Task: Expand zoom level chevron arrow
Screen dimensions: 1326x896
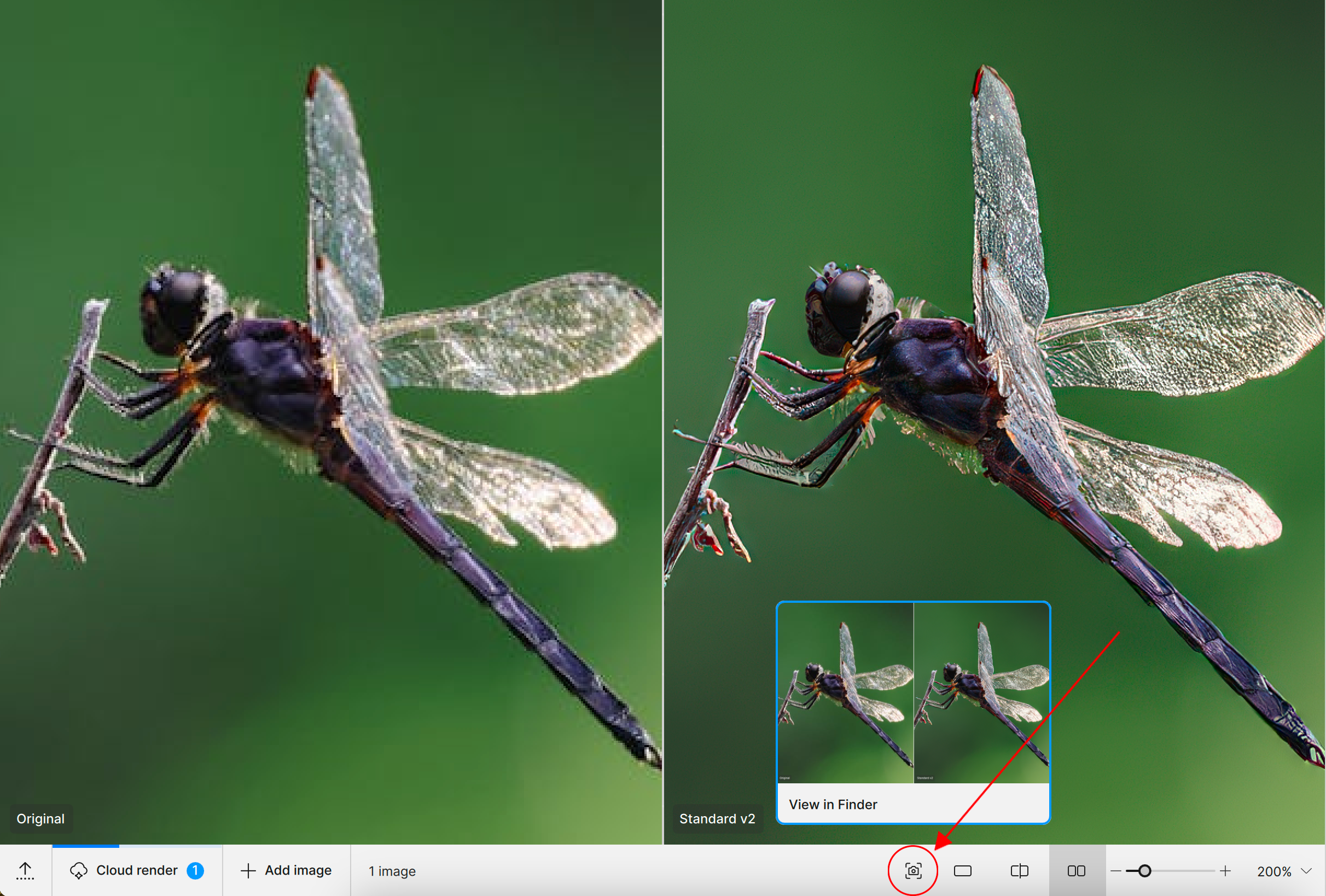Action: 1306,871
